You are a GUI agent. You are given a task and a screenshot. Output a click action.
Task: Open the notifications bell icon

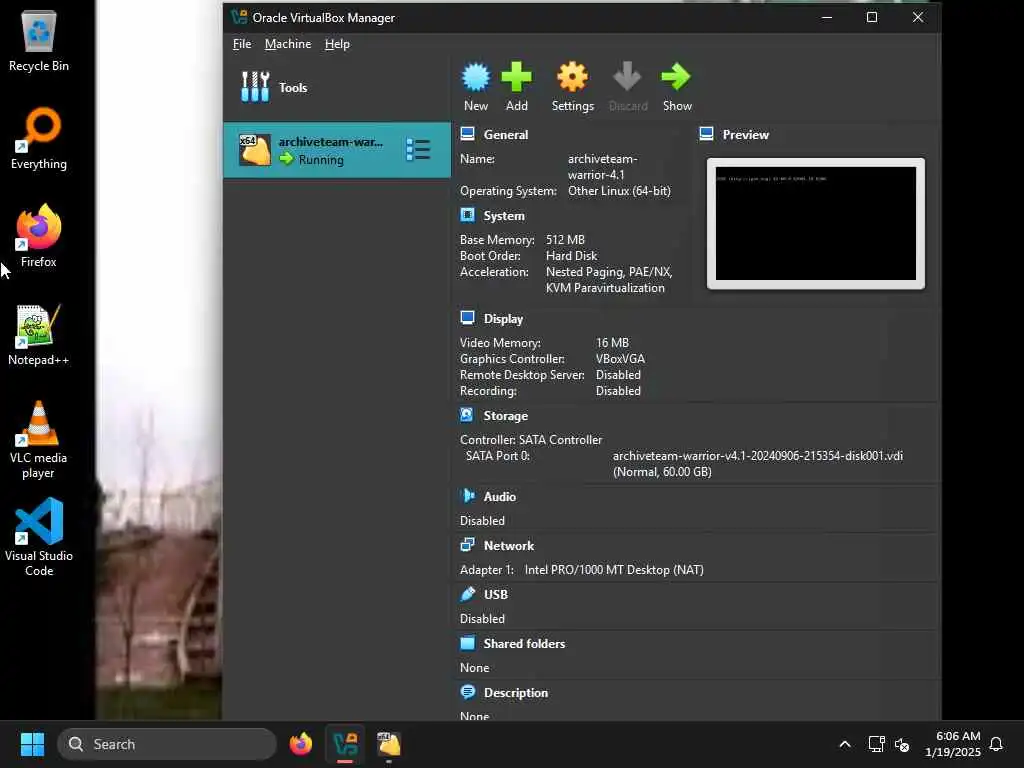tap(996, 744)
